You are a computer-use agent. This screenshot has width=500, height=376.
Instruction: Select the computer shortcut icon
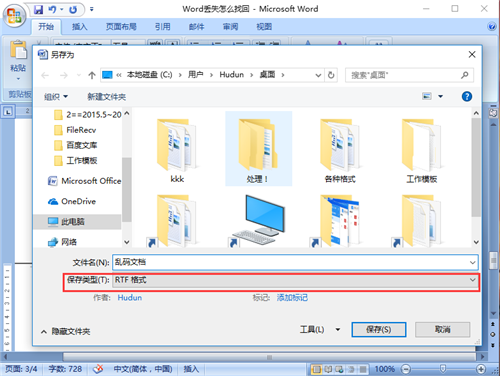click(259, 221)
